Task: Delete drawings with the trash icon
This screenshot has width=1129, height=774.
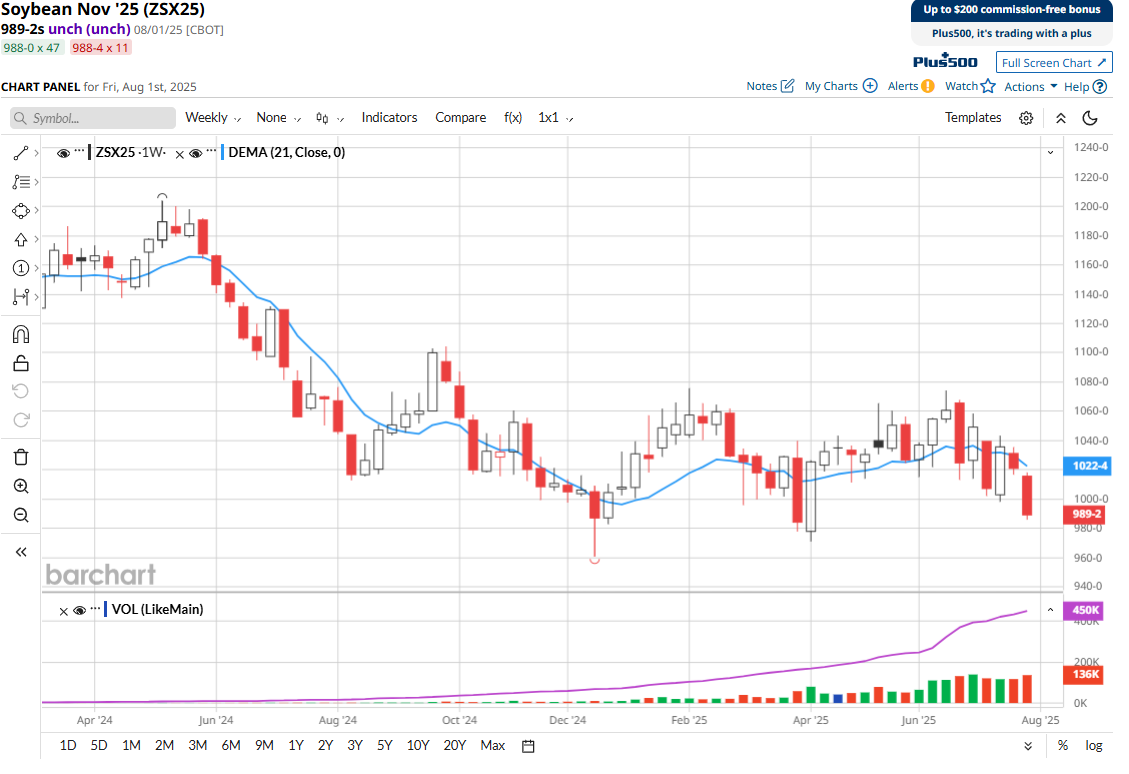Action: pos(21,457)
